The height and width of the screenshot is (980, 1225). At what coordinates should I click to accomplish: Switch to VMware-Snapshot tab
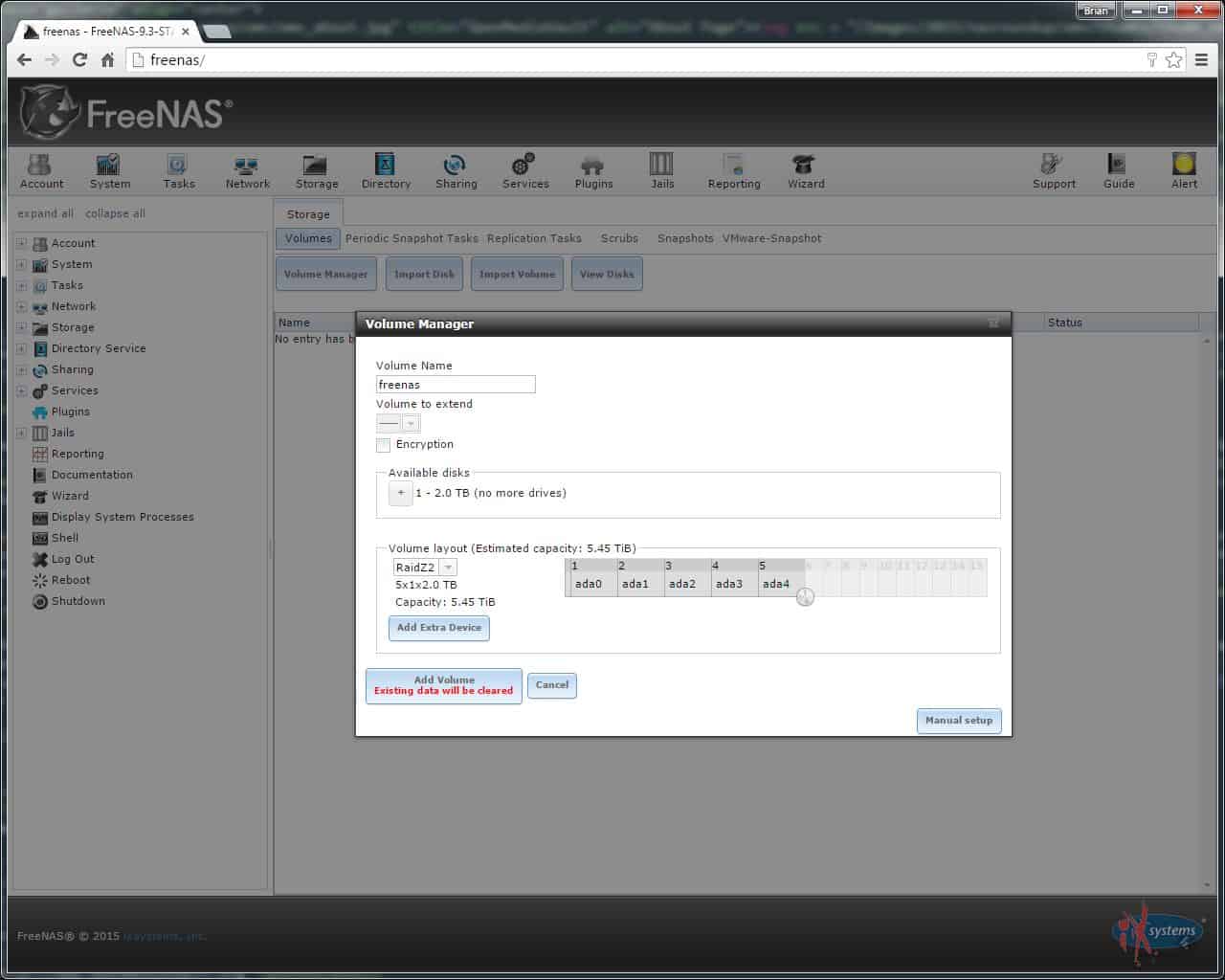(x=771, y=238)
